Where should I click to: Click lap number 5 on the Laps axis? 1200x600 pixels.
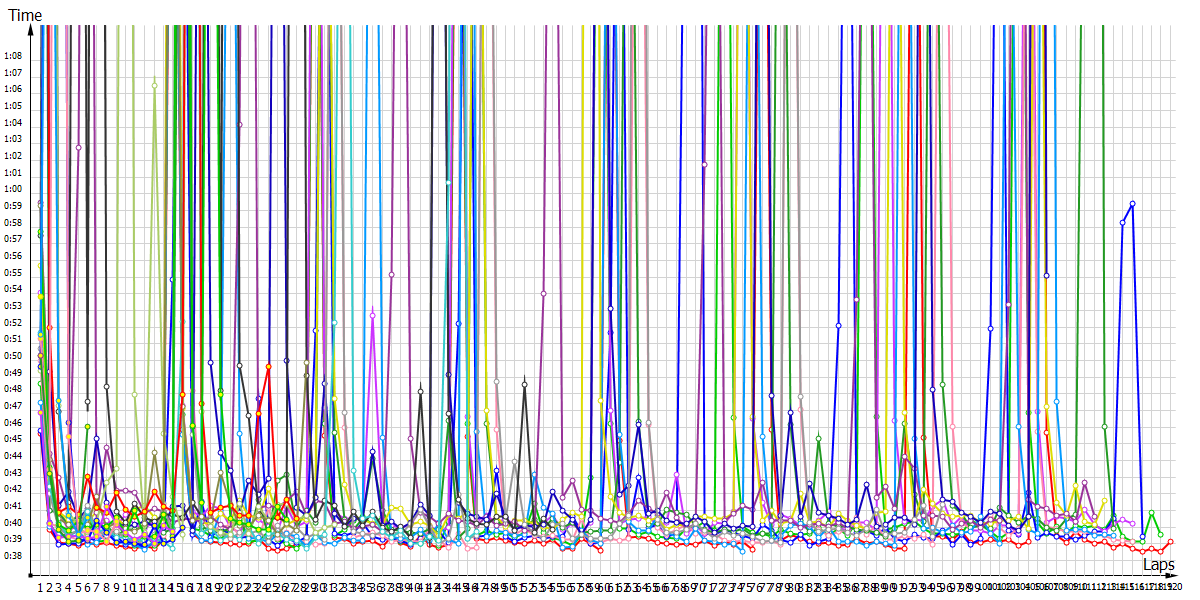pos(78,587)
